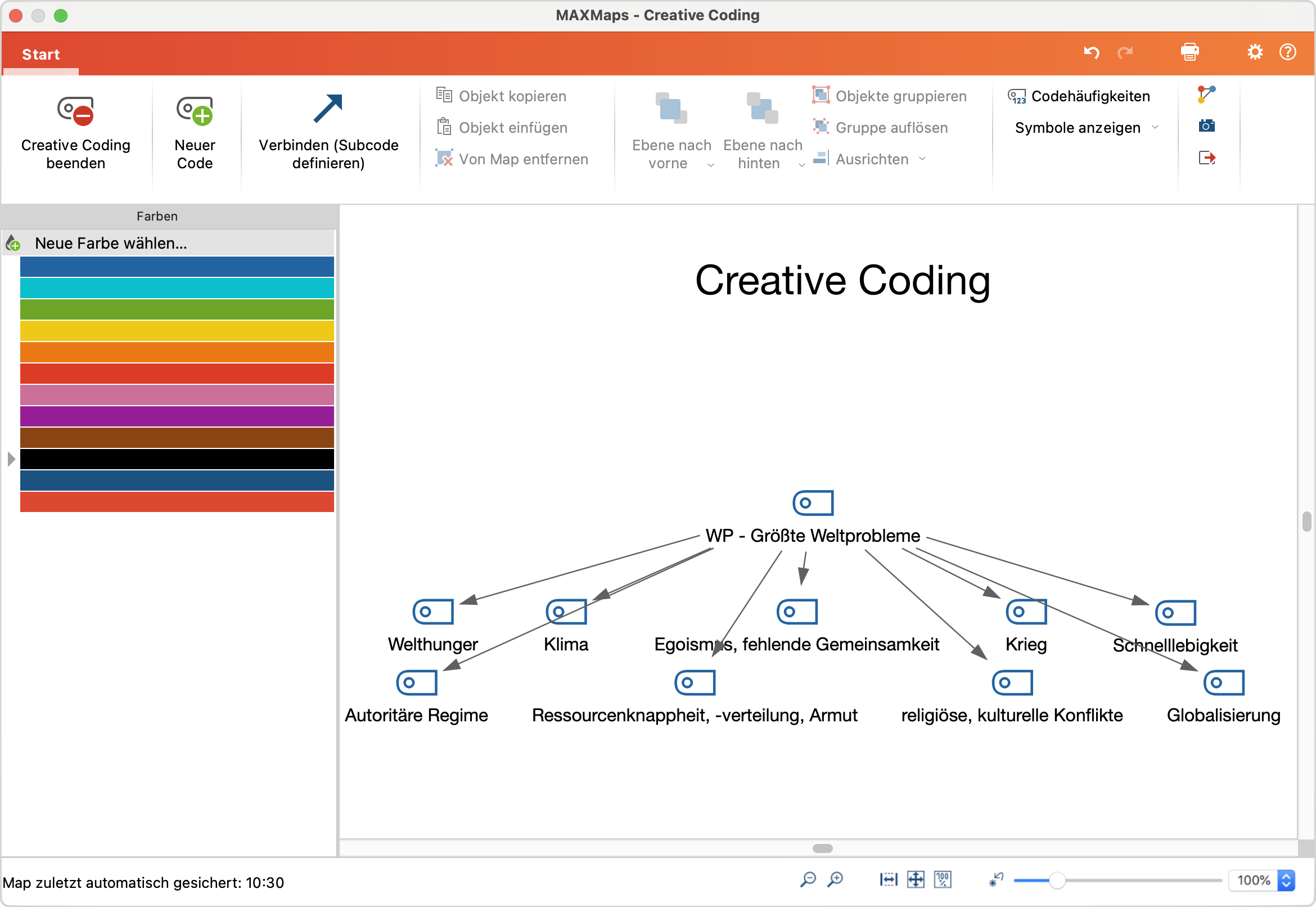The height and width of the screenshot is (907, 1316).
Task: Open the Ausrichten dropdown
Action: (x=870, y=159)
